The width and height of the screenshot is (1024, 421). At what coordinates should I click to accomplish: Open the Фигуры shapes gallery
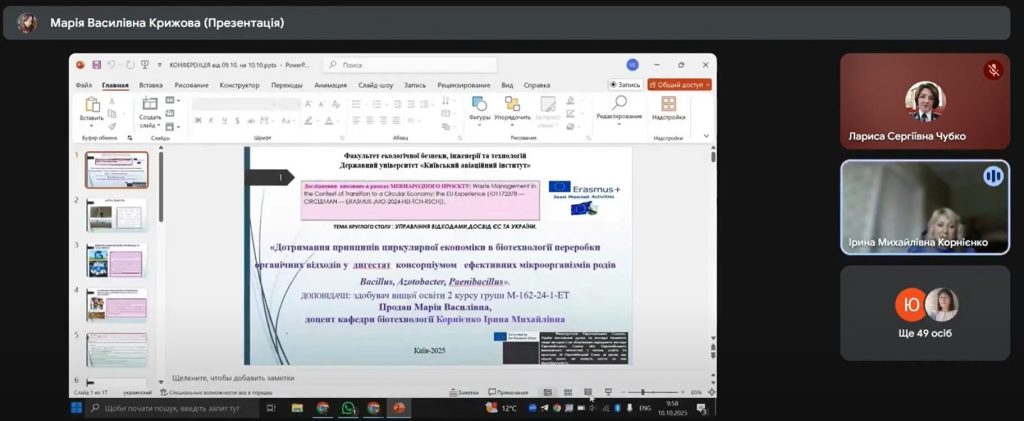click(x=479, y=109)
